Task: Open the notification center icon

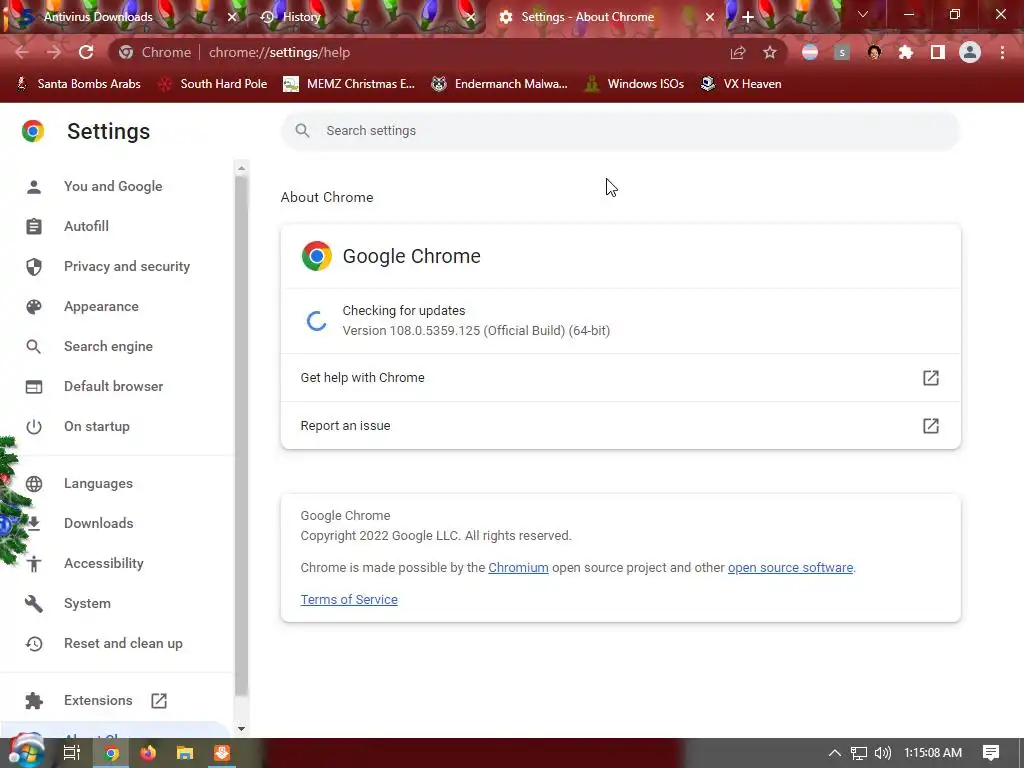Action: [x=991, y=753]
